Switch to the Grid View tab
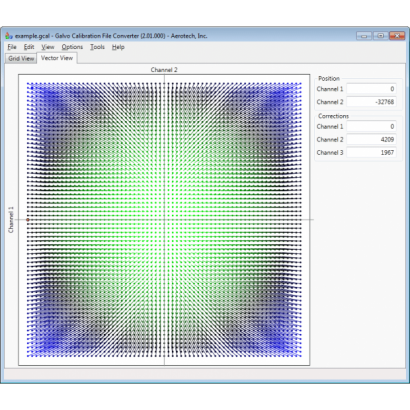The image size is (410, 410). (x=21, y=58)
